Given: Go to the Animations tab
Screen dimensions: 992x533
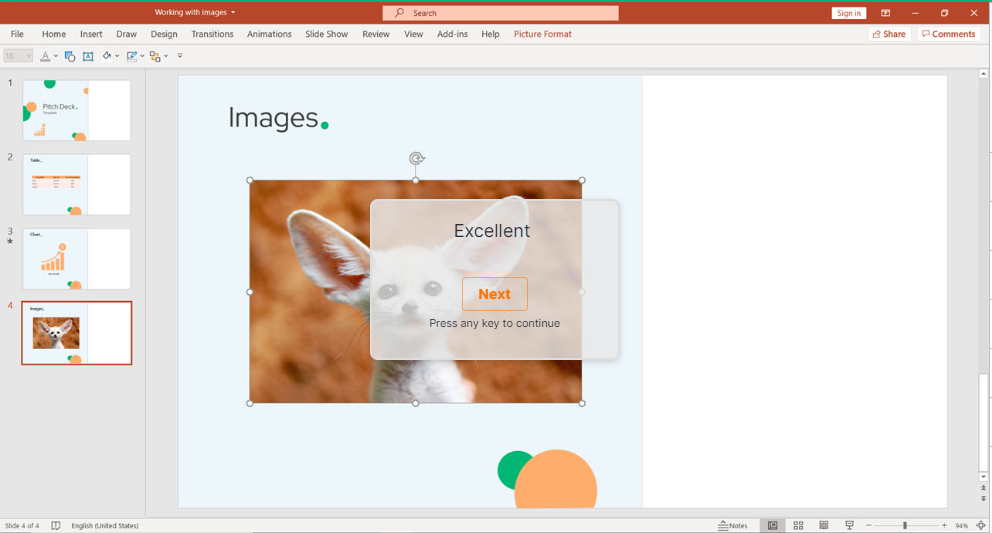Looking at the screenshot, I should click(x=270, y=34).
